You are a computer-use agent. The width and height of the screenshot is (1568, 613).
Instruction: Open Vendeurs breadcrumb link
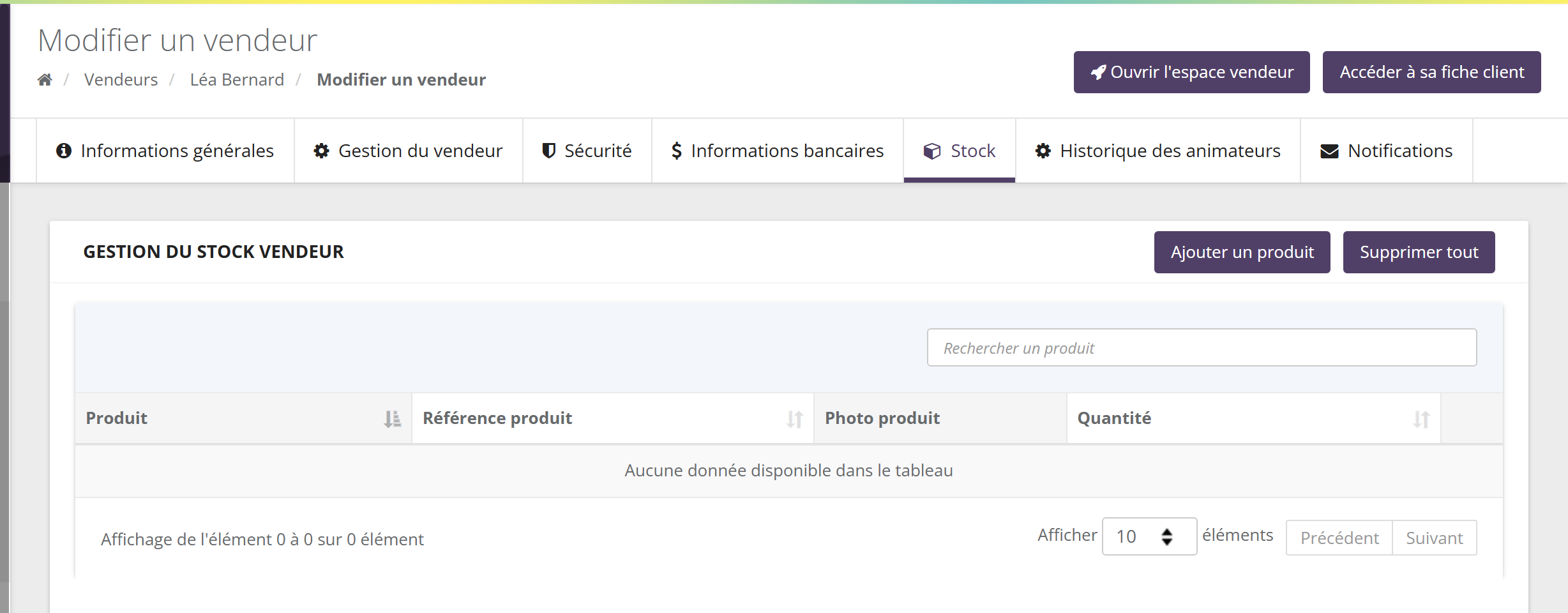121,80
